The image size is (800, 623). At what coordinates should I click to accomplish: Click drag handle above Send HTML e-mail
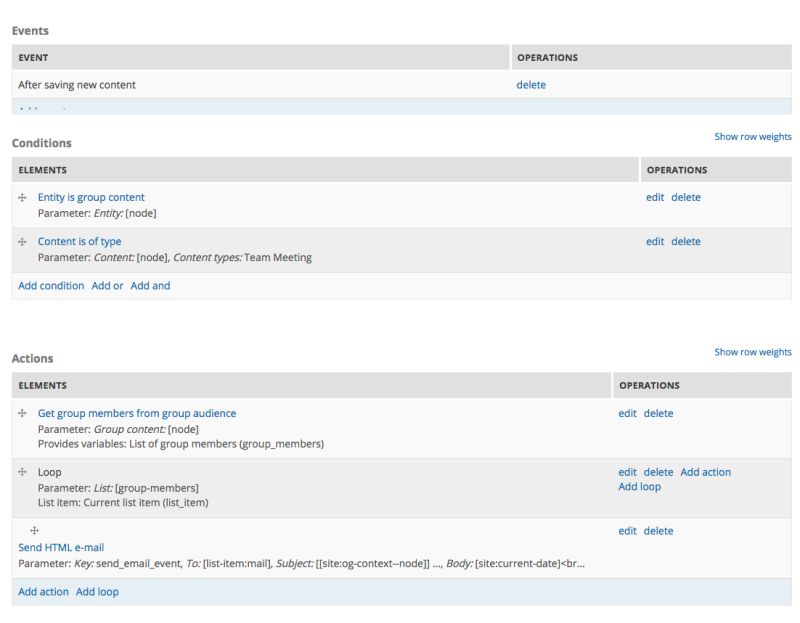34,530
